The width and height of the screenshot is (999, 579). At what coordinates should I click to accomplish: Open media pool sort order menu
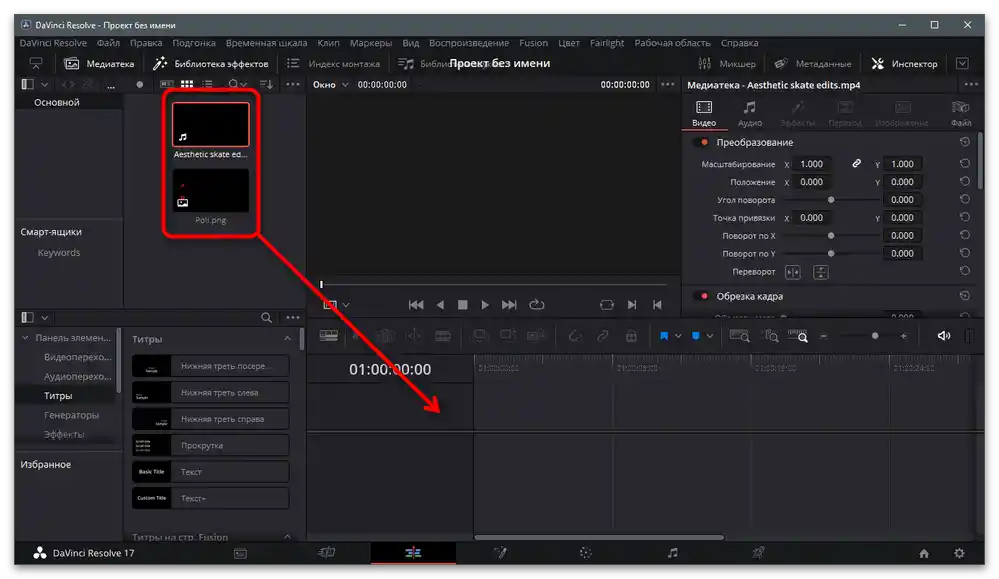click(266, 84)
